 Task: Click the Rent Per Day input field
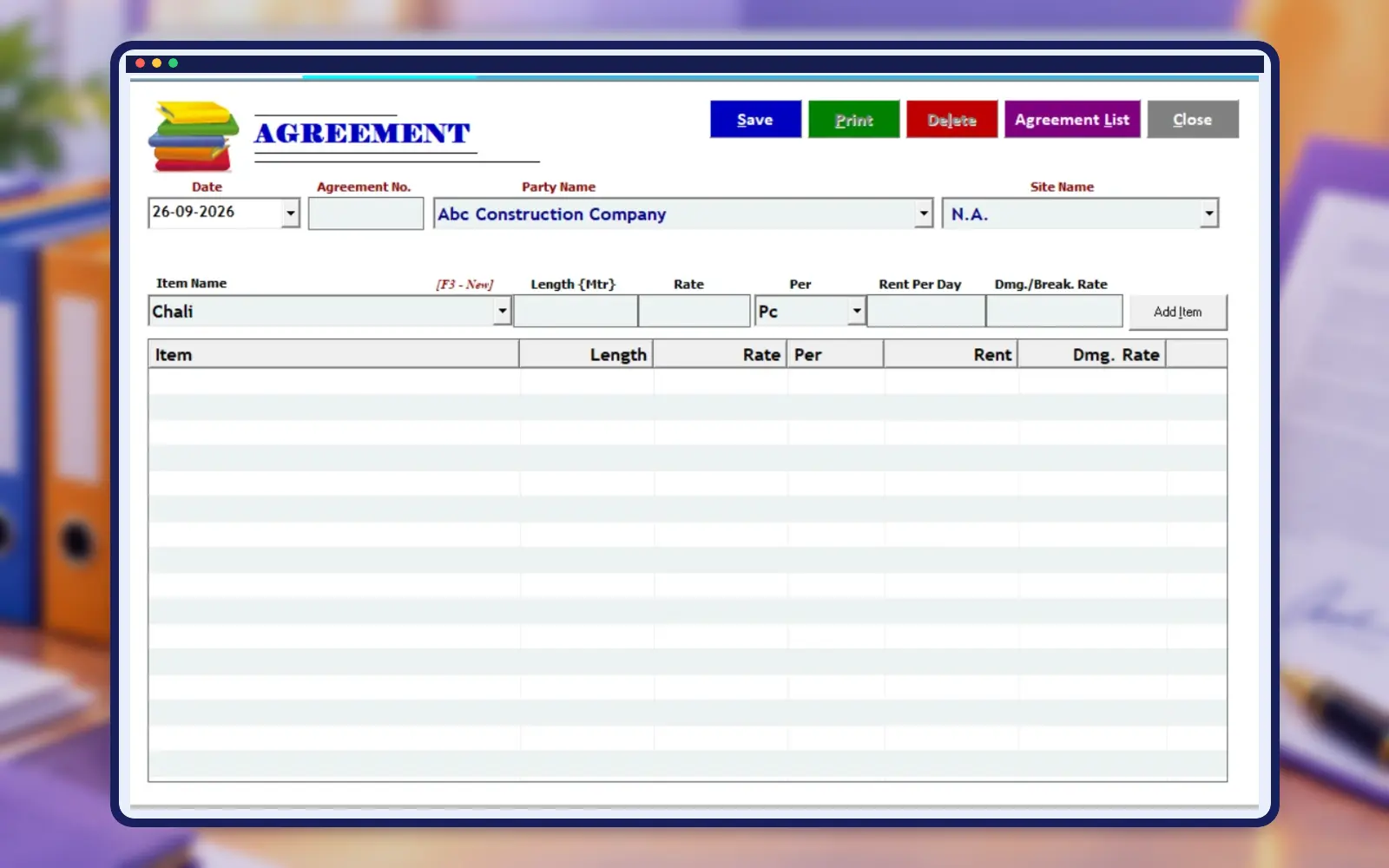[925, 311]
